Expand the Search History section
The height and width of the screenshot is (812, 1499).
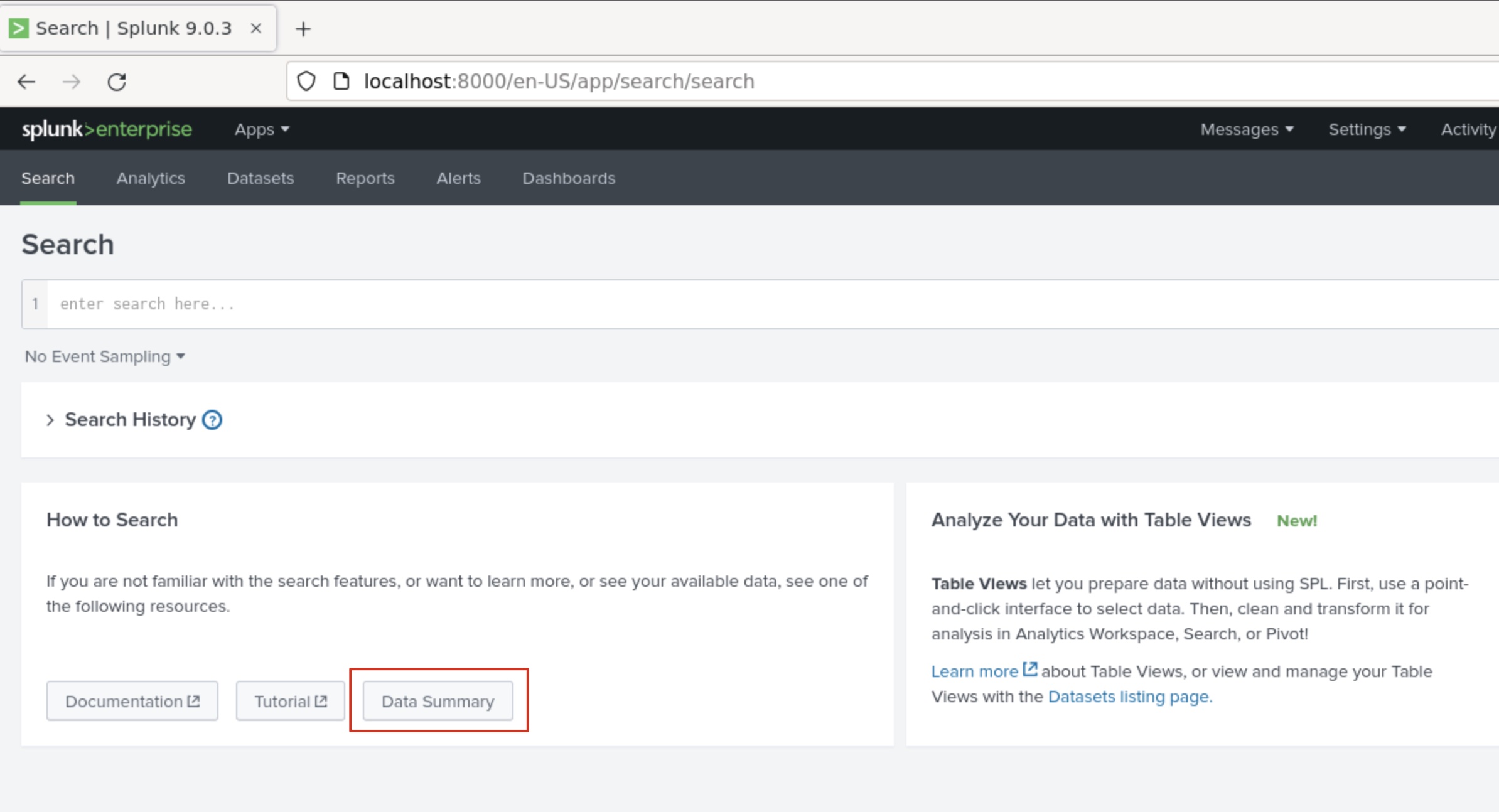click(50, 420)
